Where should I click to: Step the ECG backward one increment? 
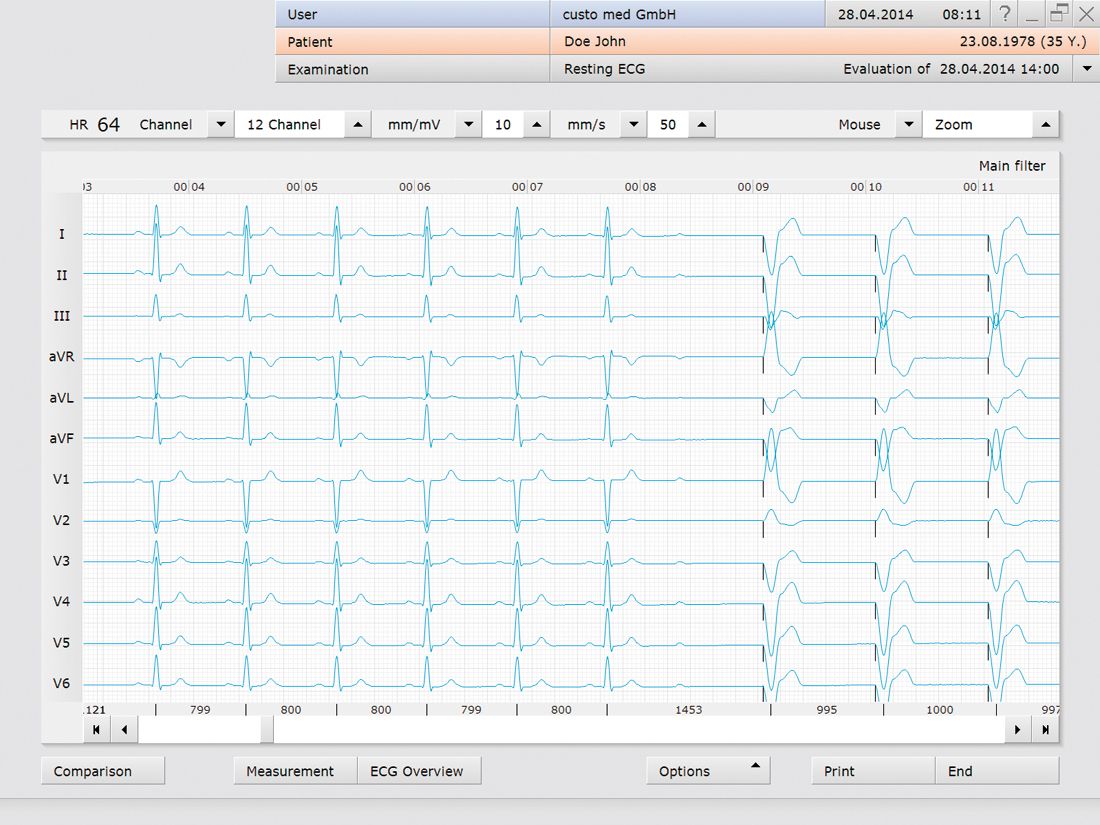point(124,730)
